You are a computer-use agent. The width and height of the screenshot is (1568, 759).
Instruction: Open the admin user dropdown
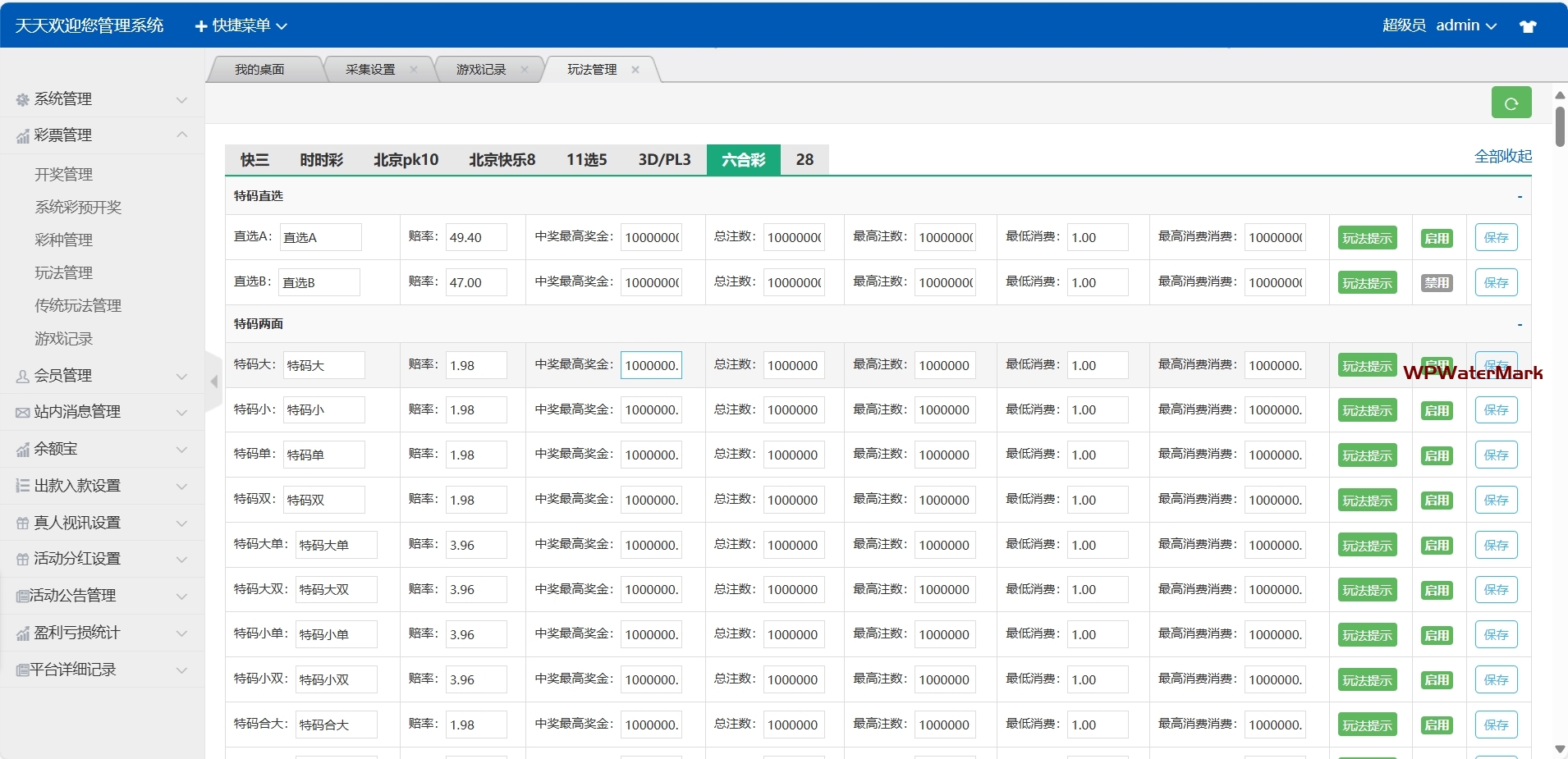point(1466,25)
